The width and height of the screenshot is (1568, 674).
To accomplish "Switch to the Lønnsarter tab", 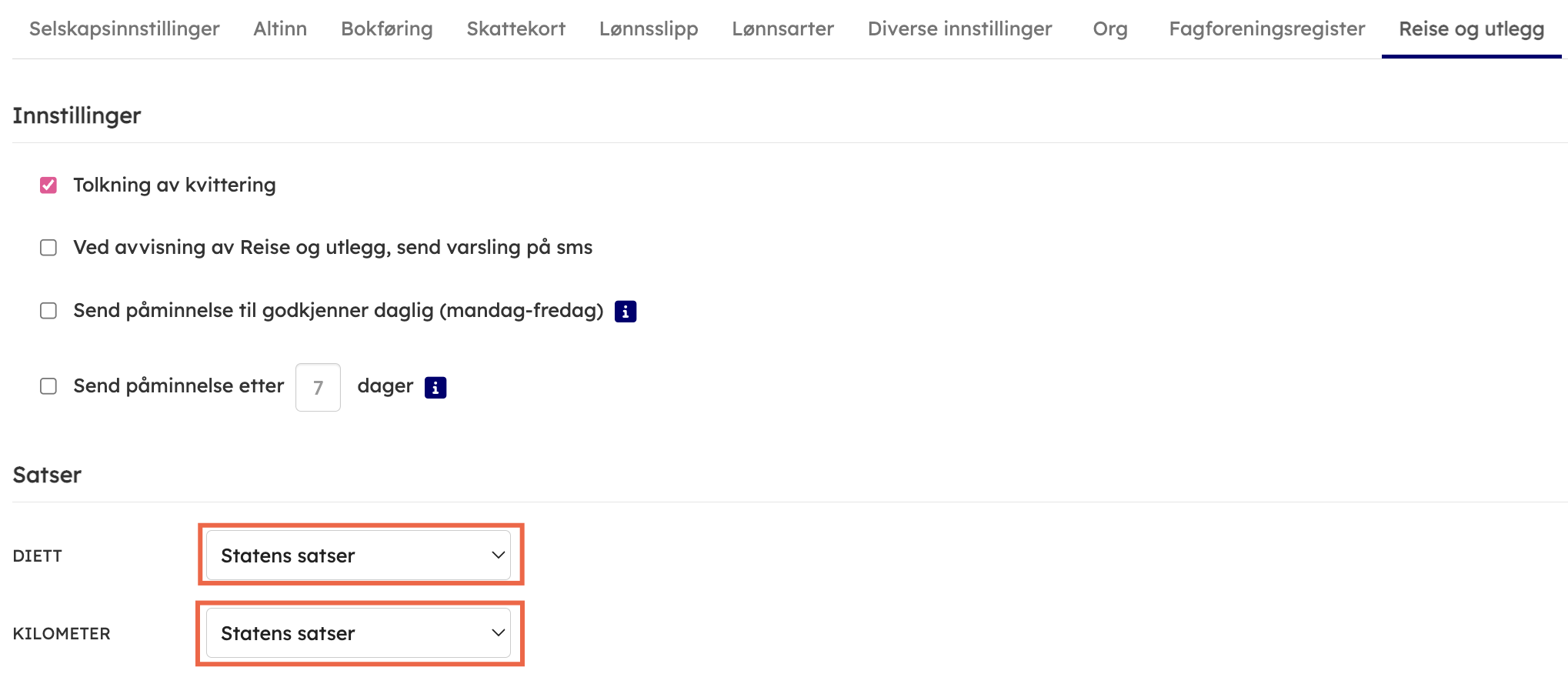I will (x=782, y=29).
